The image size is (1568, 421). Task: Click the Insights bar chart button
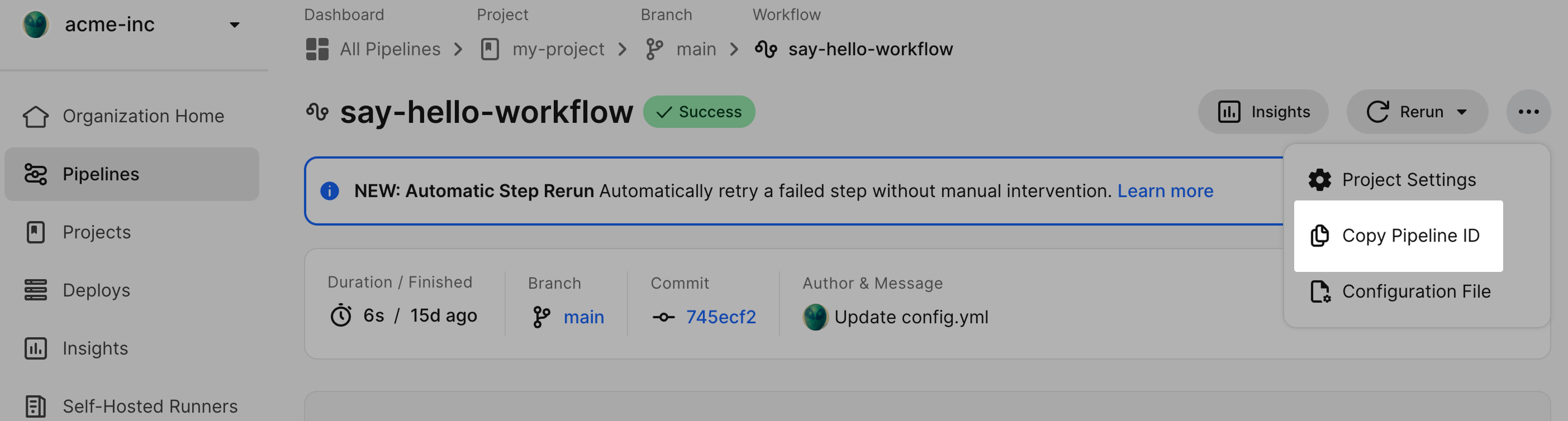click(x=1262, y=112)
